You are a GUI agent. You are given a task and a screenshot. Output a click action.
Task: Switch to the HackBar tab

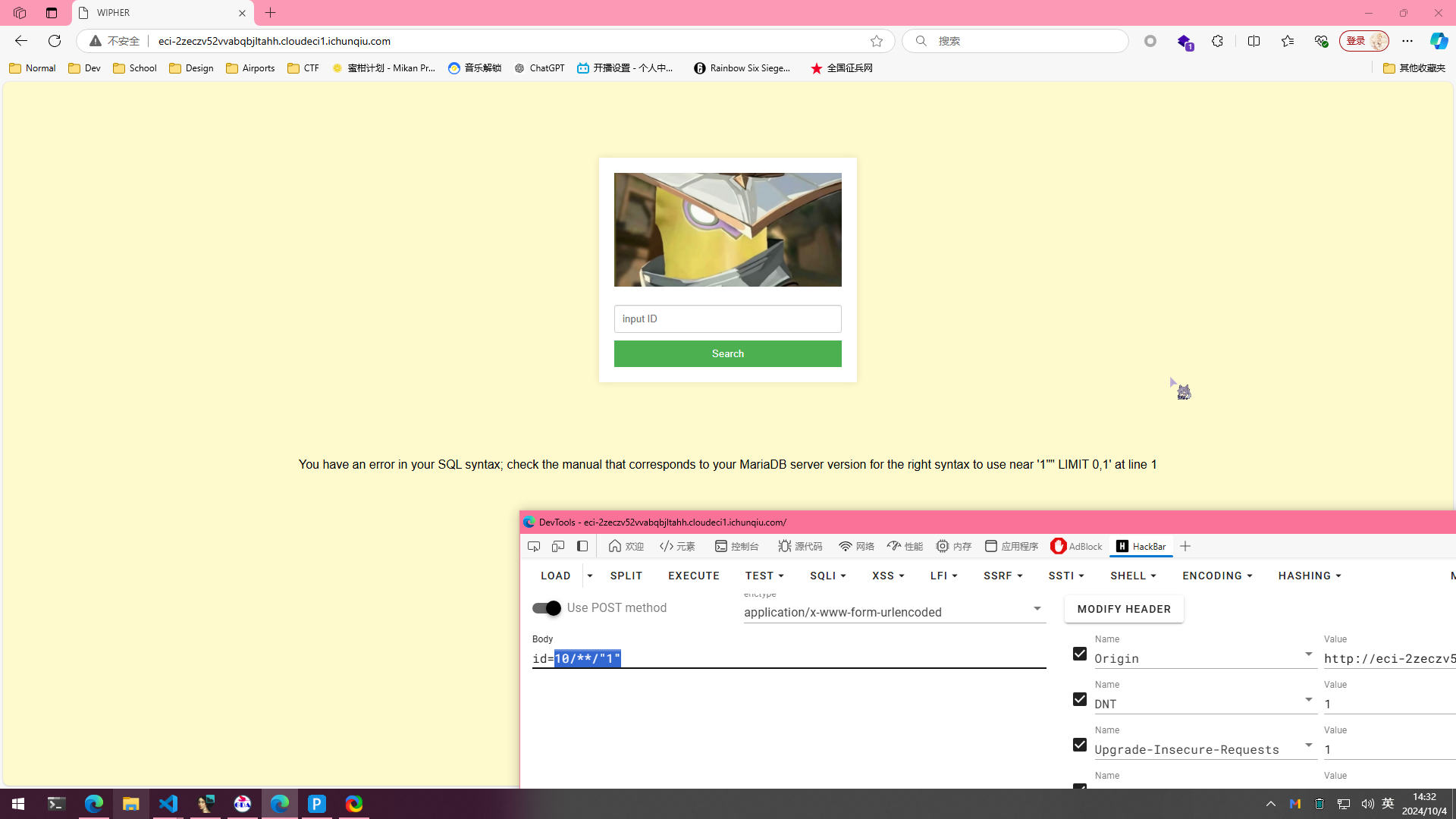pyautogui.click(x=1141, y=546)
